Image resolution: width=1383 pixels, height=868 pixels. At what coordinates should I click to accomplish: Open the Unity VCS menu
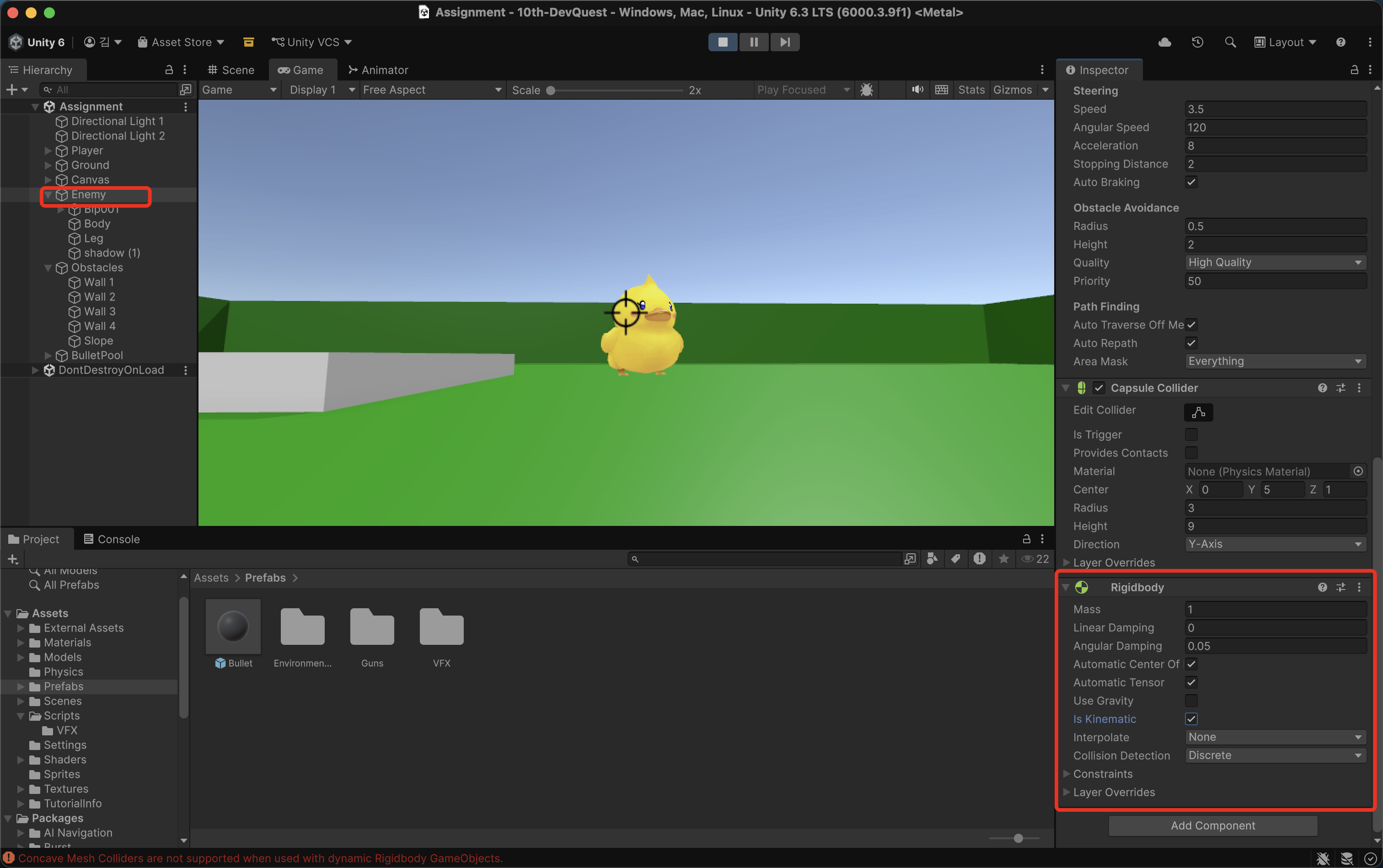point(311,42)
